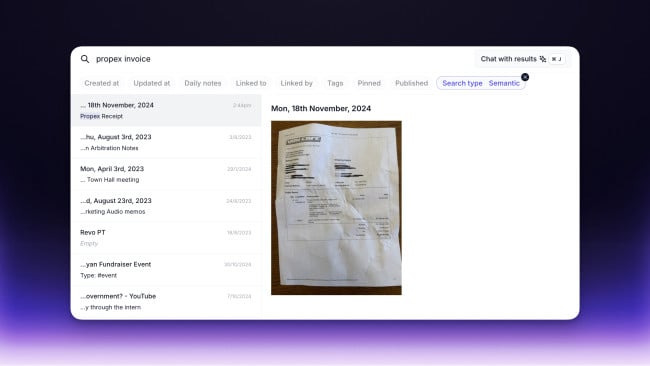The height and width of the screenshot is (366, 650).
Task: Open the Linked to filter
Action: tap(251, 83)
